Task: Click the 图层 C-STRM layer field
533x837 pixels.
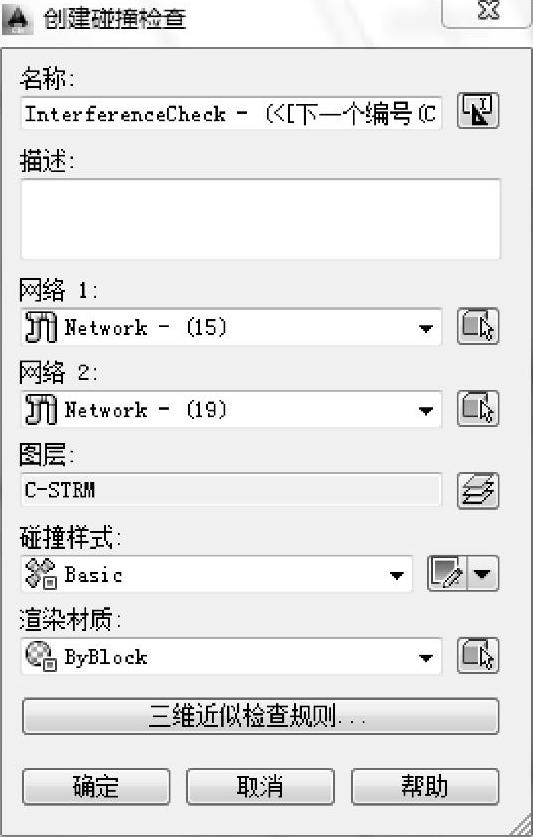Action: coord(231,489)
